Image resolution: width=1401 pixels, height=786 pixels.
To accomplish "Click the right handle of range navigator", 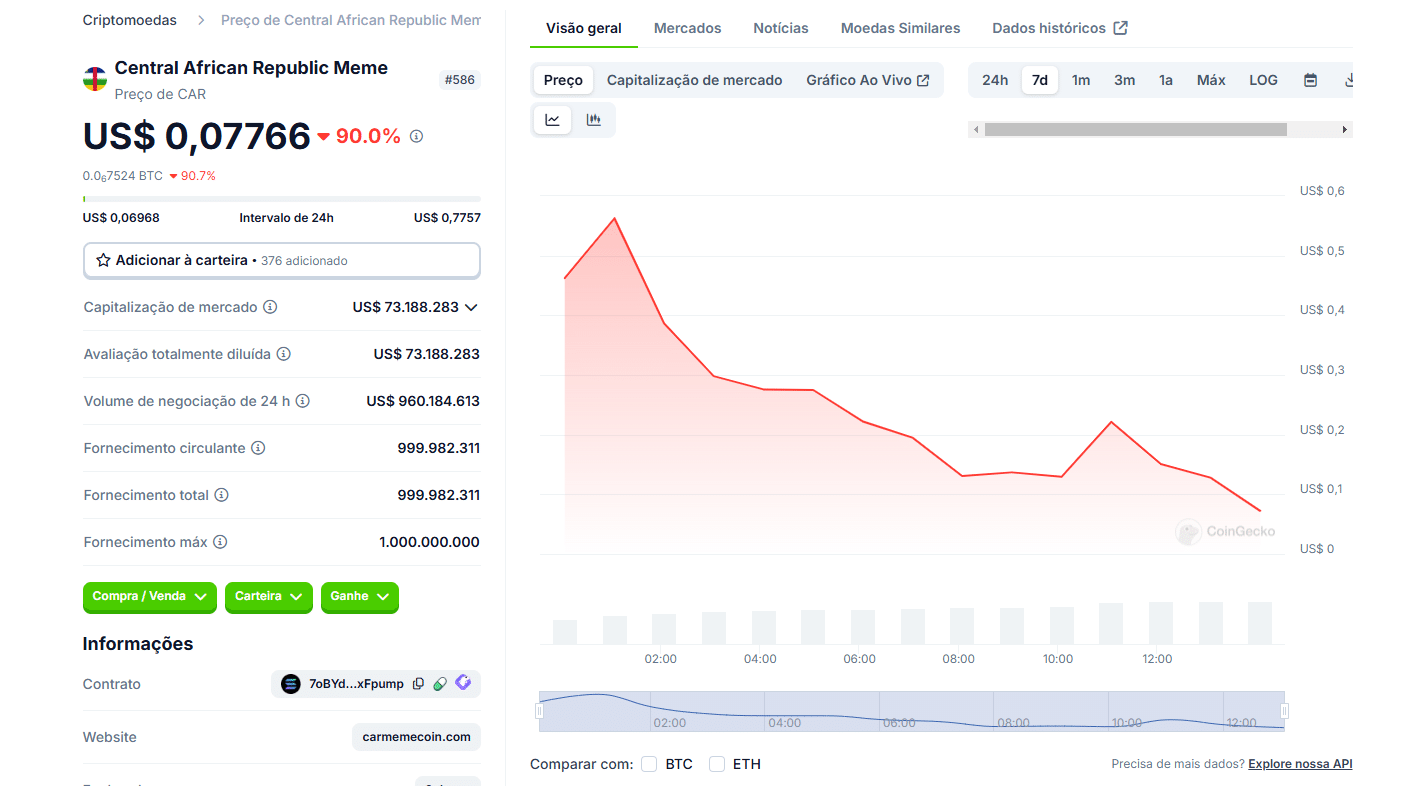I will coord(1285,711).
